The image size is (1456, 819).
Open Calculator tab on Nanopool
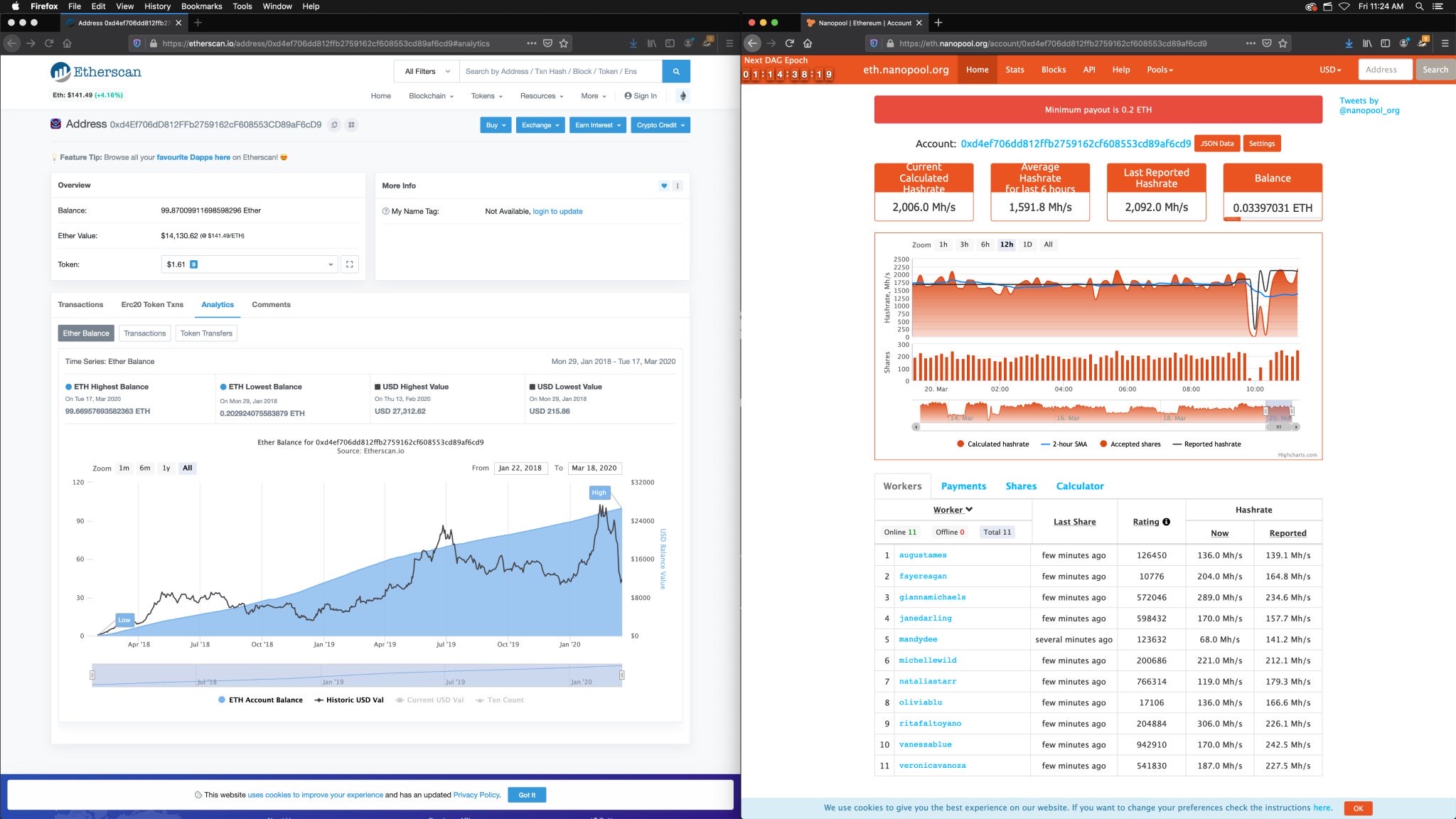(x=1079, y=486)
